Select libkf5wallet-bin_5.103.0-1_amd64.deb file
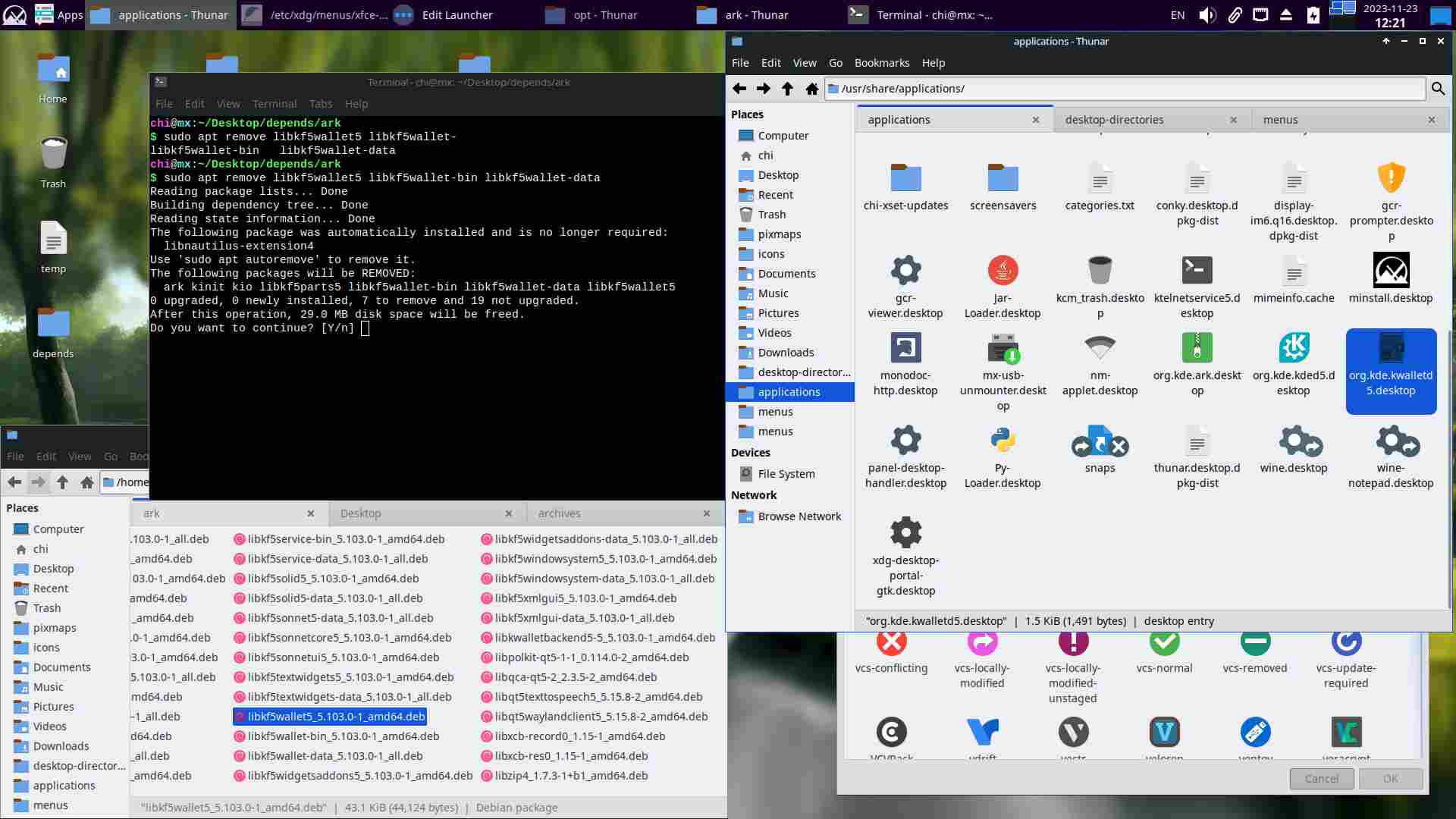 click(x=343, y=736)
